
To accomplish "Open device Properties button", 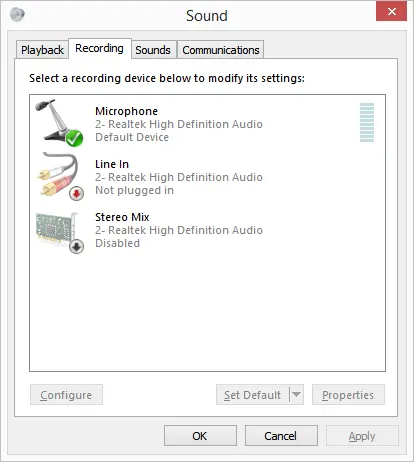I will pyautogui.click(x=348, y=395).
